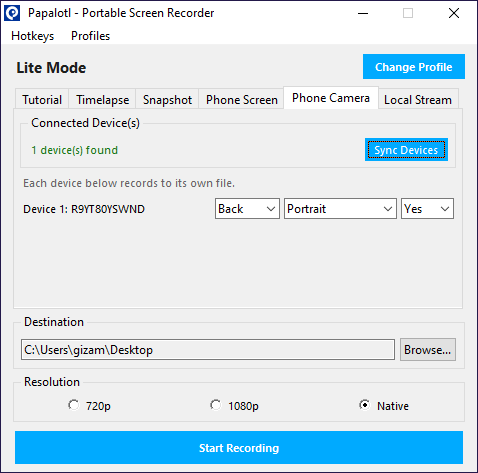Open the Hotkeys menu

[x=32, y=36]
